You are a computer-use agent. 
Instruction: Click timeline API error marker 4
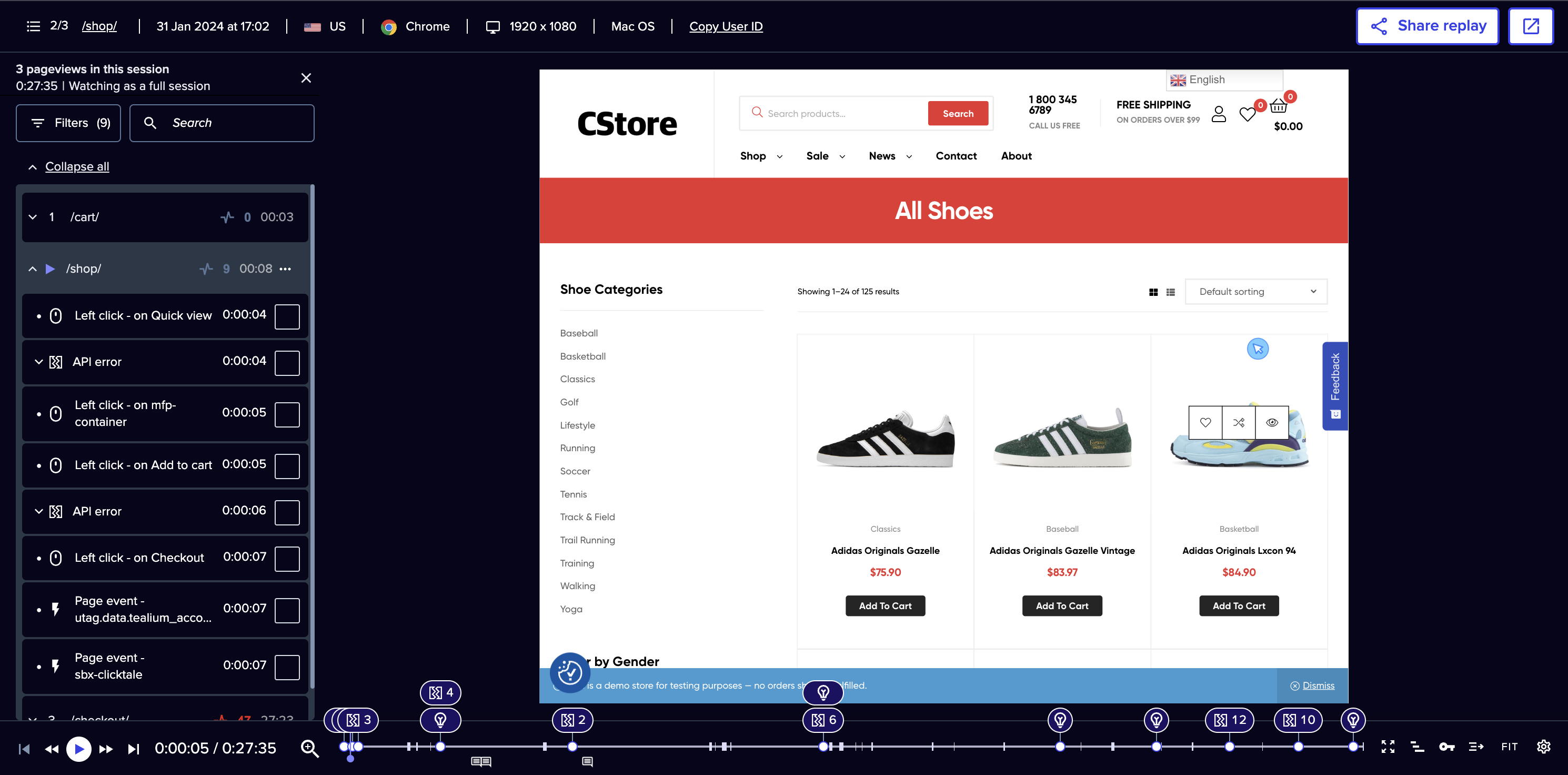441,692
